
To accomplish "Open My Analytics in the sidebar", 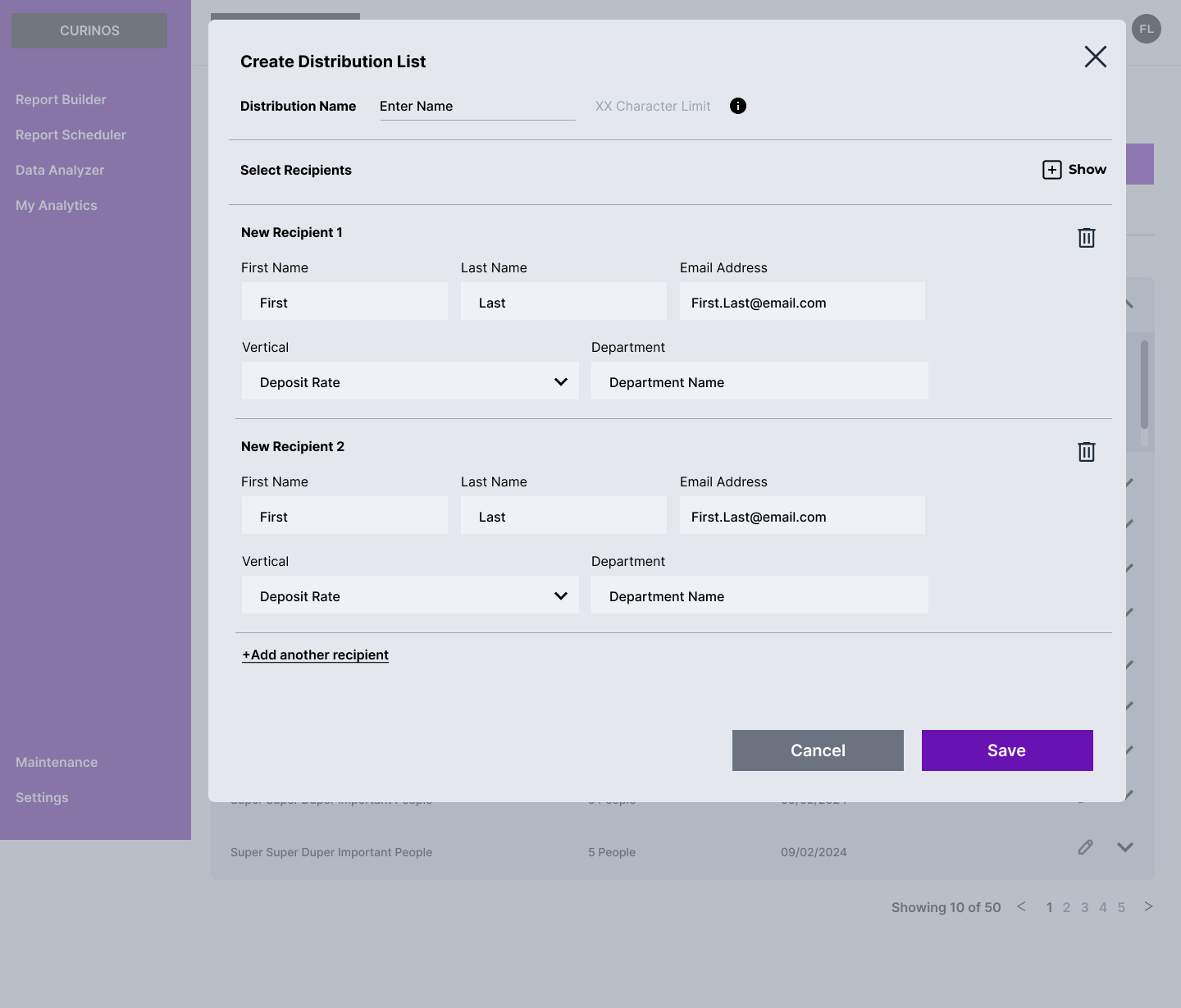I will pyautogui.click(x=57, y=205).
